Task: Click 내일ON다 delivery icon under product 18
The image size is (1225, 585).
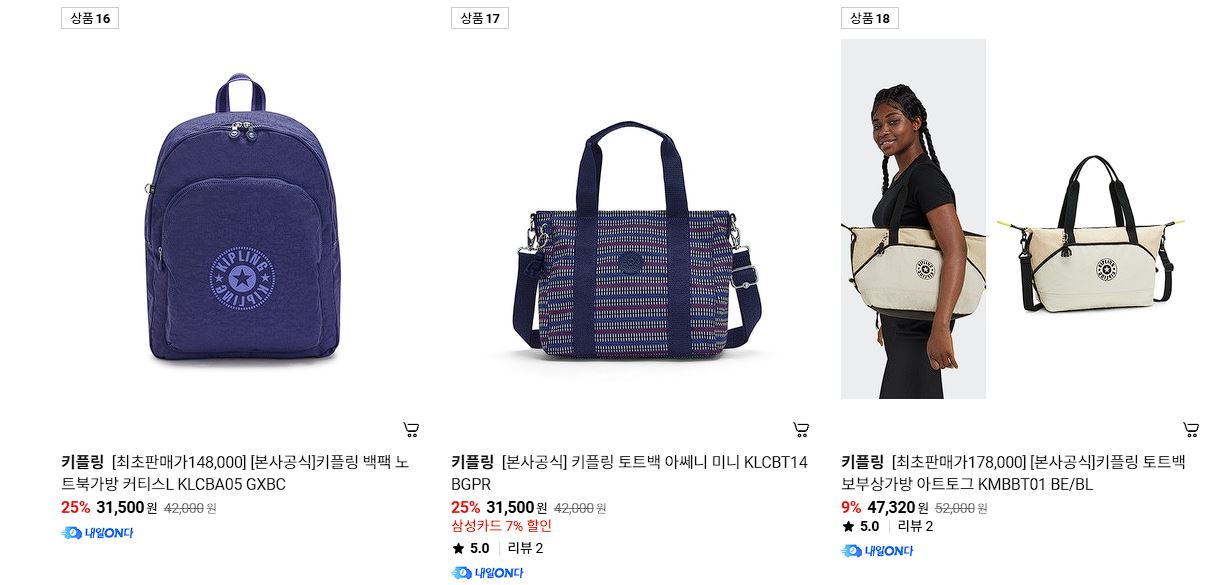Action: click(x=877, y=551)
